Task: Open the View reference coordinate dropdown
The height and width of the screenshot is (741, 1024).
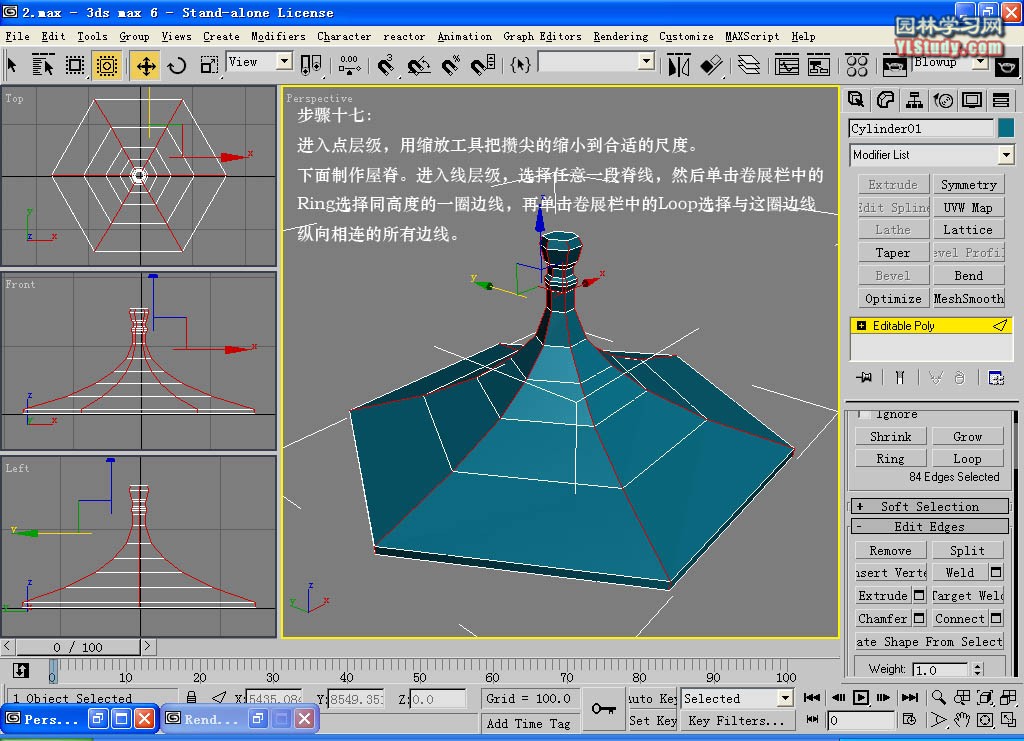Action: 283,62
